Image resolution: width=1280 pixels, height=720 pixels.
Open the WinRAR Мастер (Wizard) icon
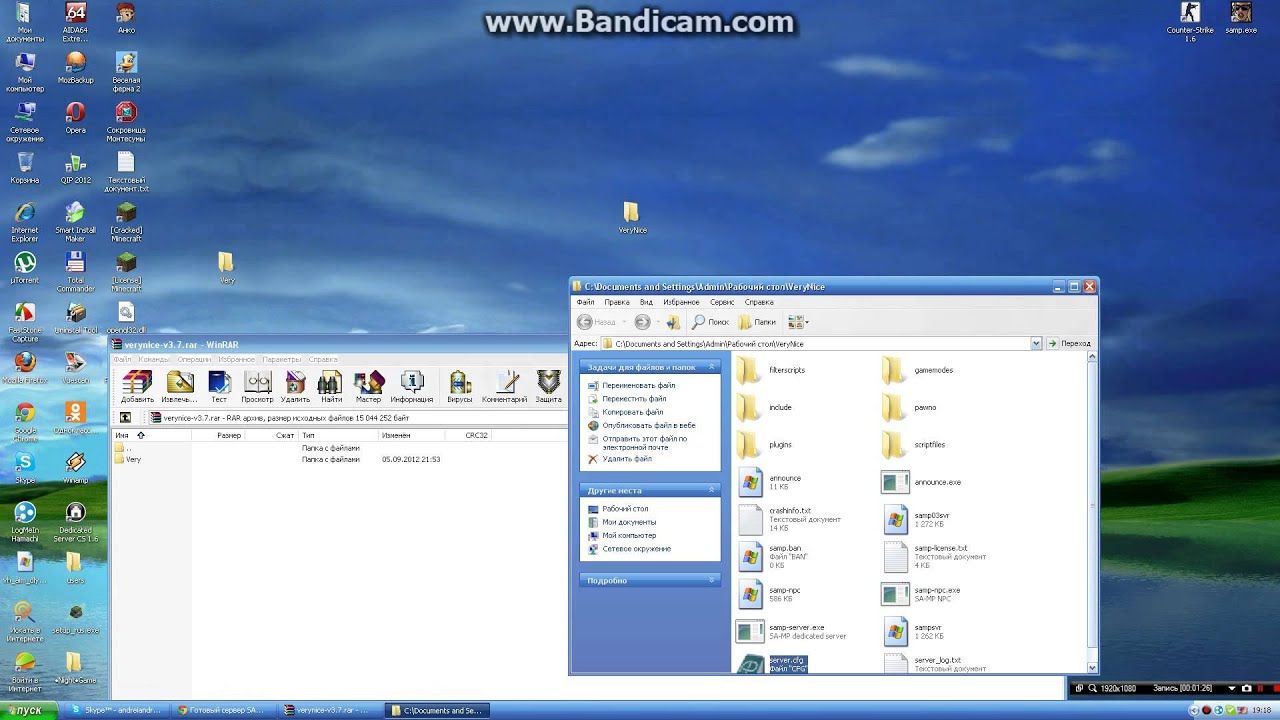click(368, 386)
